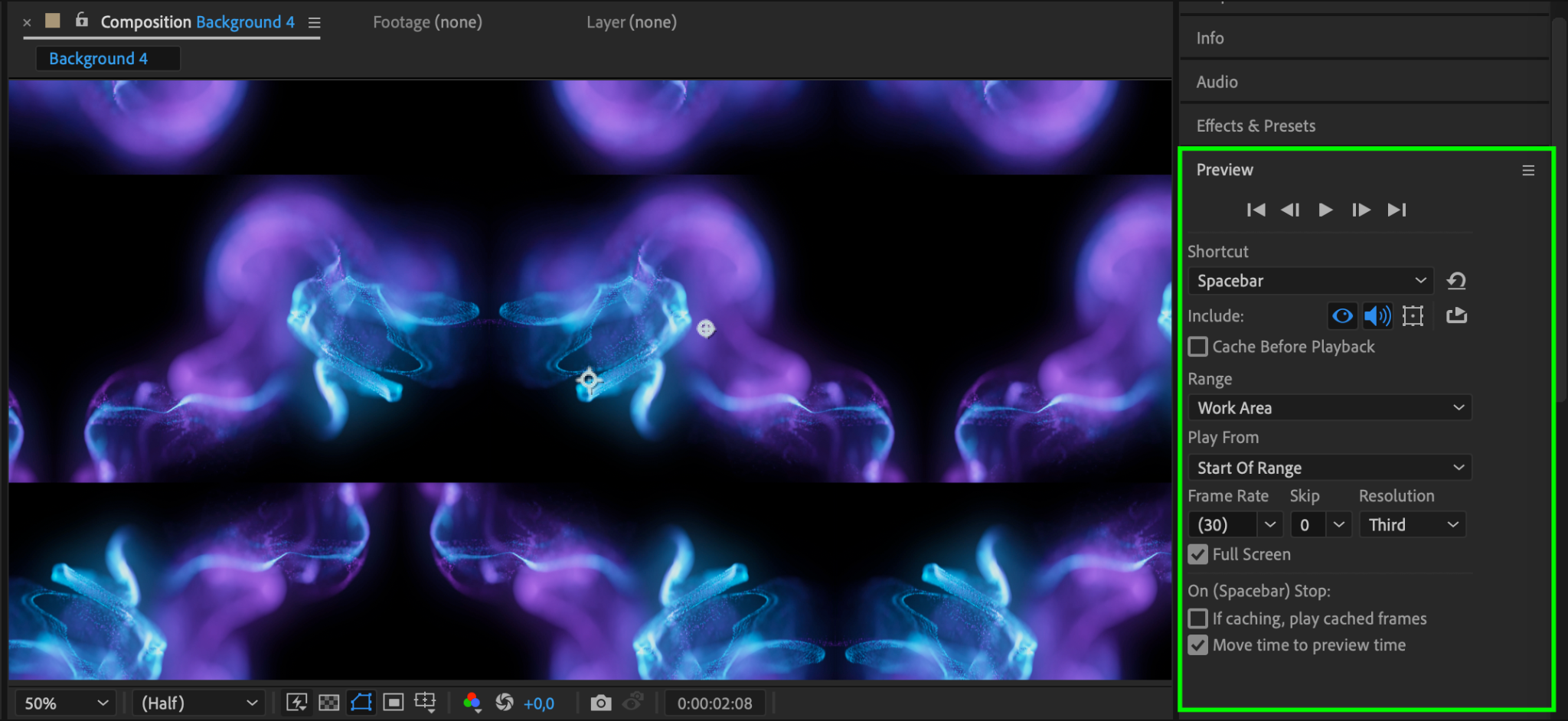The height and width of the screenshot is (721, 1568).
Task: Toggle external video output icon in Preview
Action: click(x=1456, y=315)
